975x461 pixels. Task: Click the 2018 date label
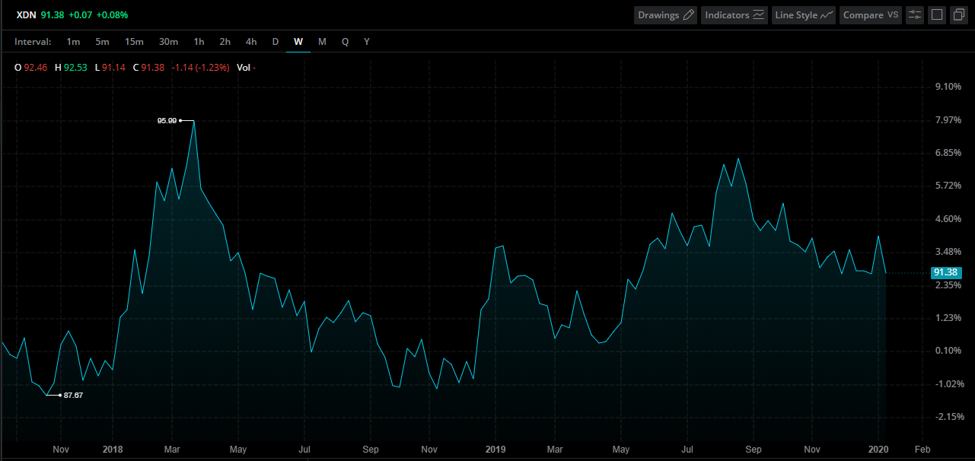point(113,449)
